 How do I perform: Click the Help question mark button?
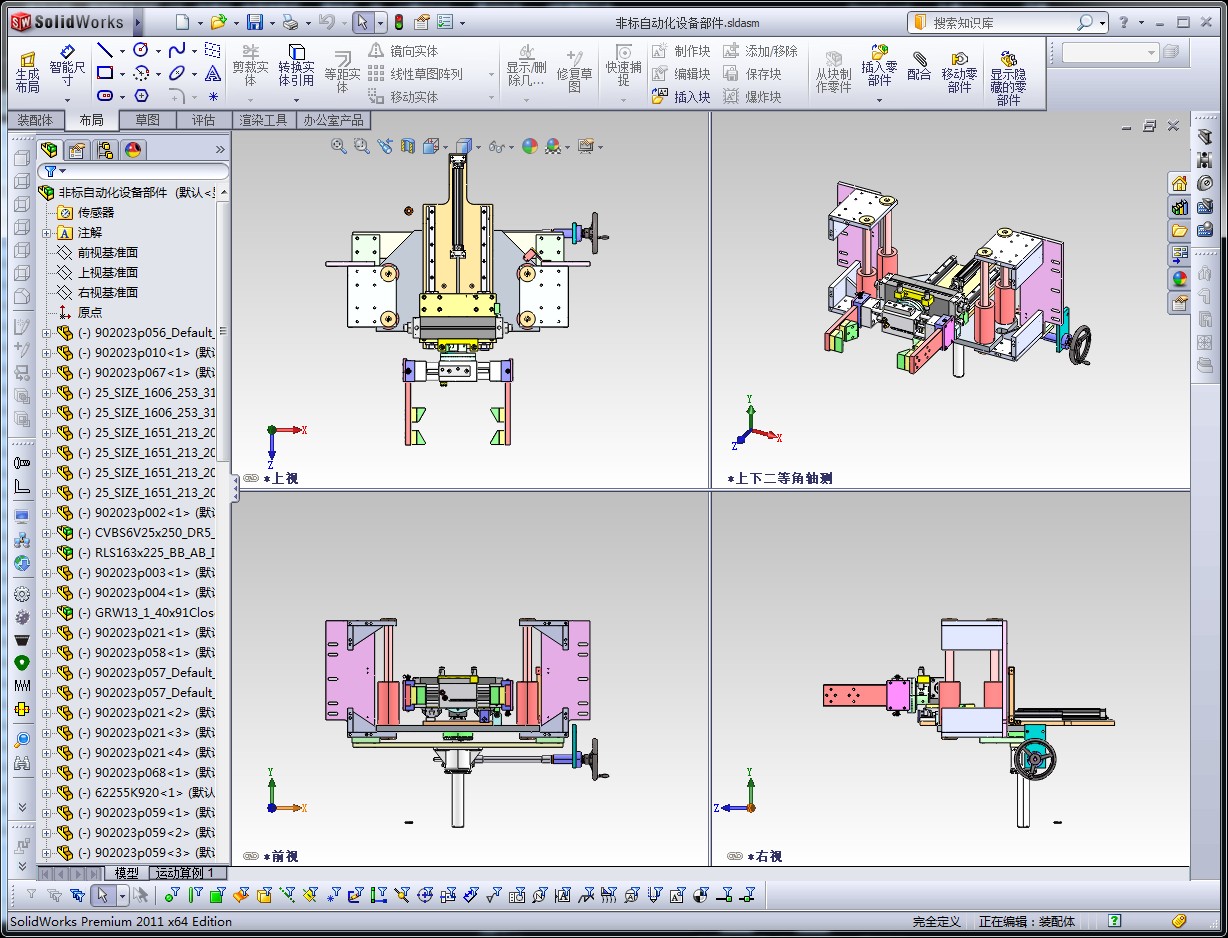click(x=1126, y=22)
